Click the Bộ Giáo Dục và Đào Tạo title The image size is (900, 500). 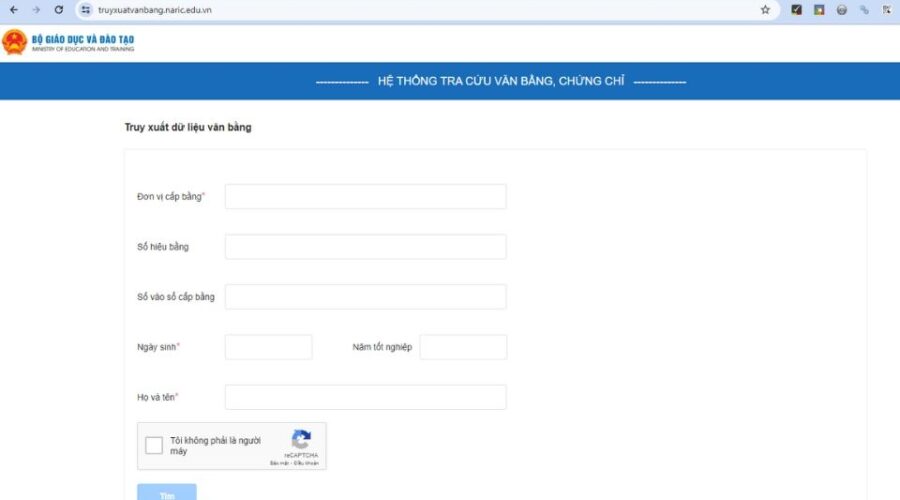83,40
